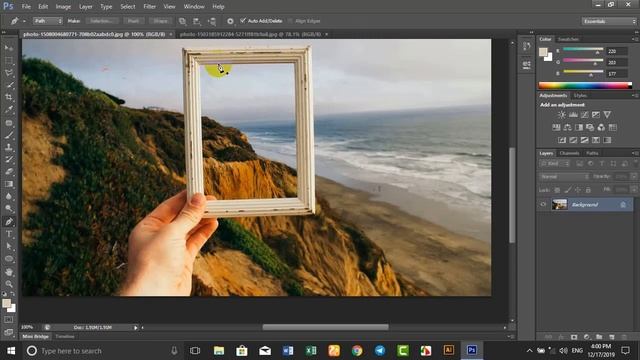This screenshot has height=360, width=640.
Task: Select the Path Selection tool
Action: tap(9, 246)
